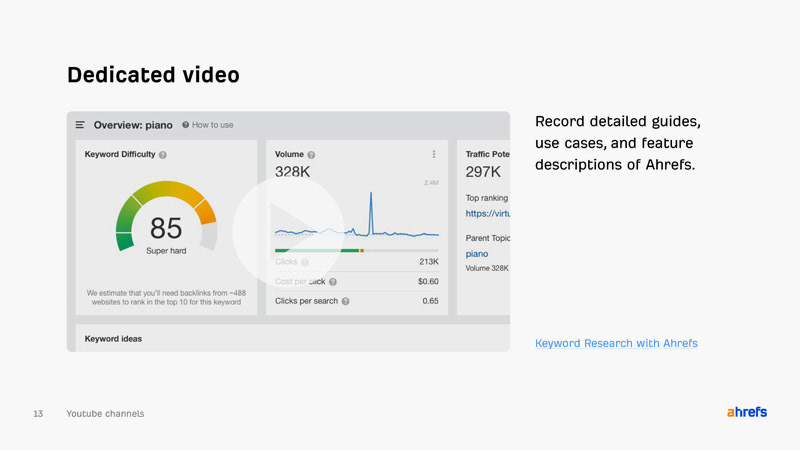Click the Clicks per search help icon
800x450 pixels.
click(x=345, y=301)
